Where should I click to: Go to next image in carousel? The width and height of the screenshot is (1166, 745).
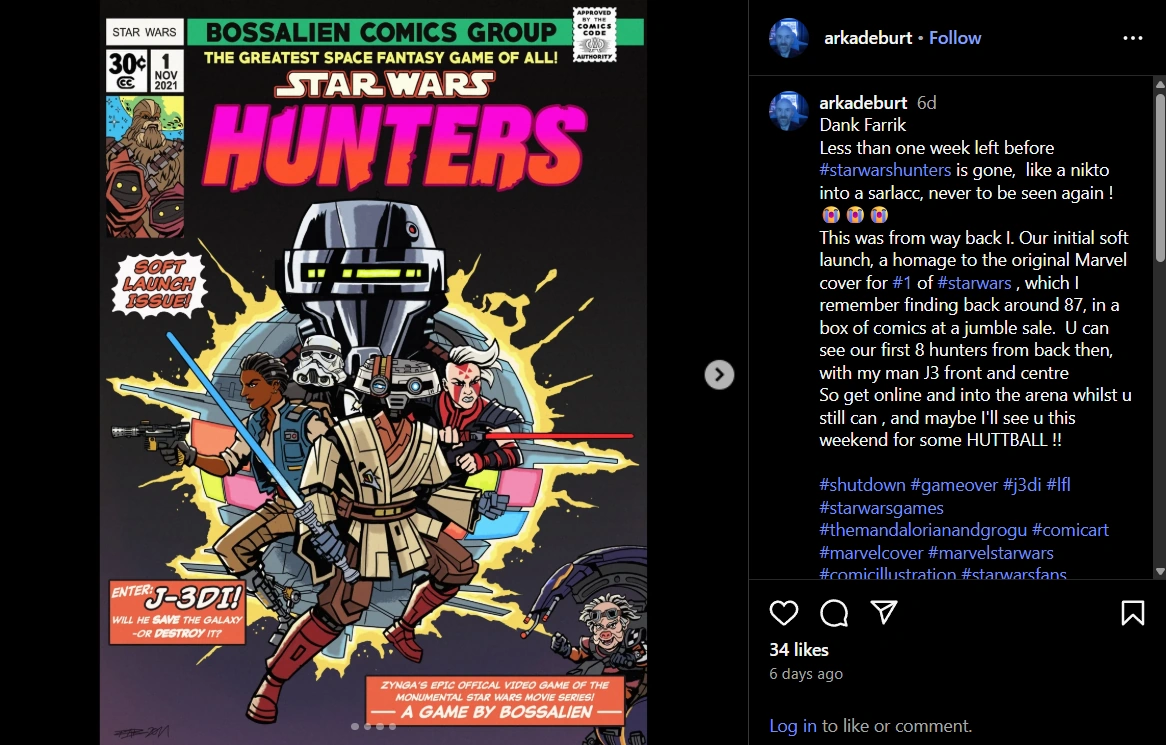pos(719,375)
